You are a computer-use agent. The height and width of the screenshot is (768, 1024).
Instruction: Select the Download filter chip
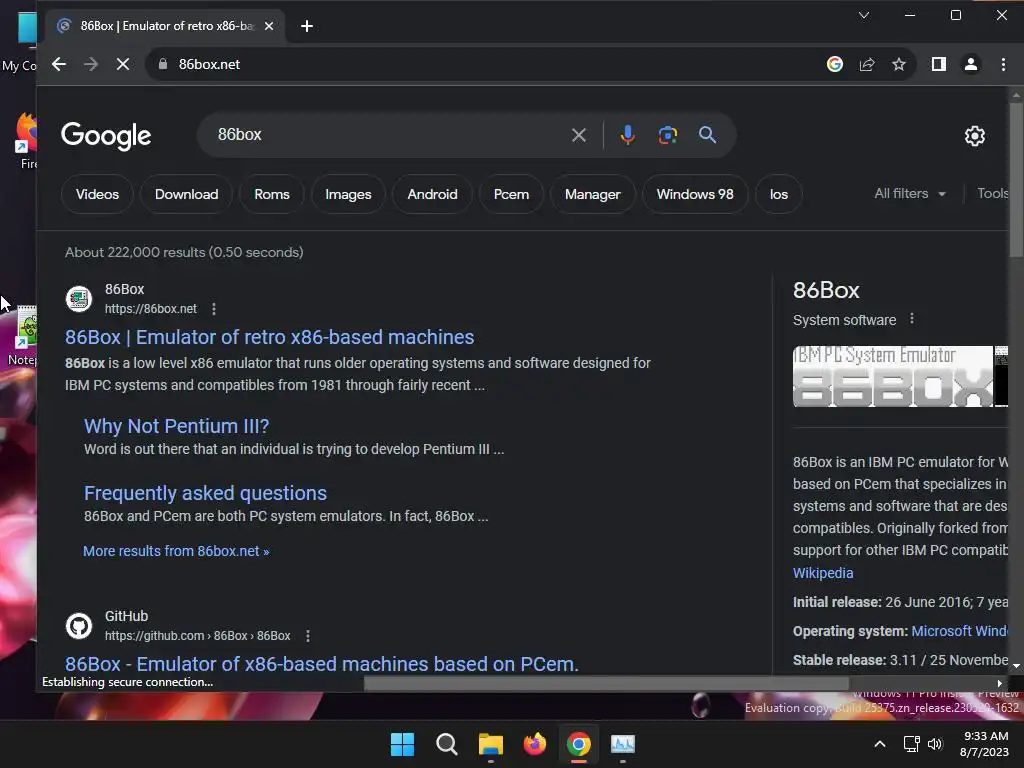pos(186,194)
